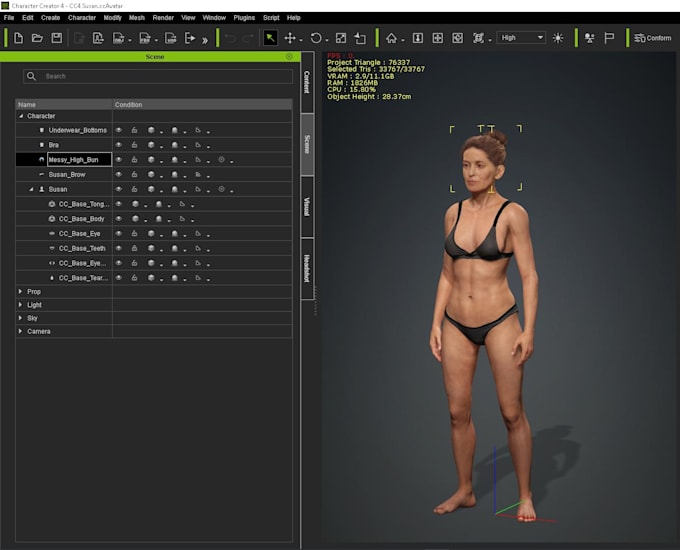The image size is (680, 550).
Task: Expand the Light group
Action: click(20, 305)
